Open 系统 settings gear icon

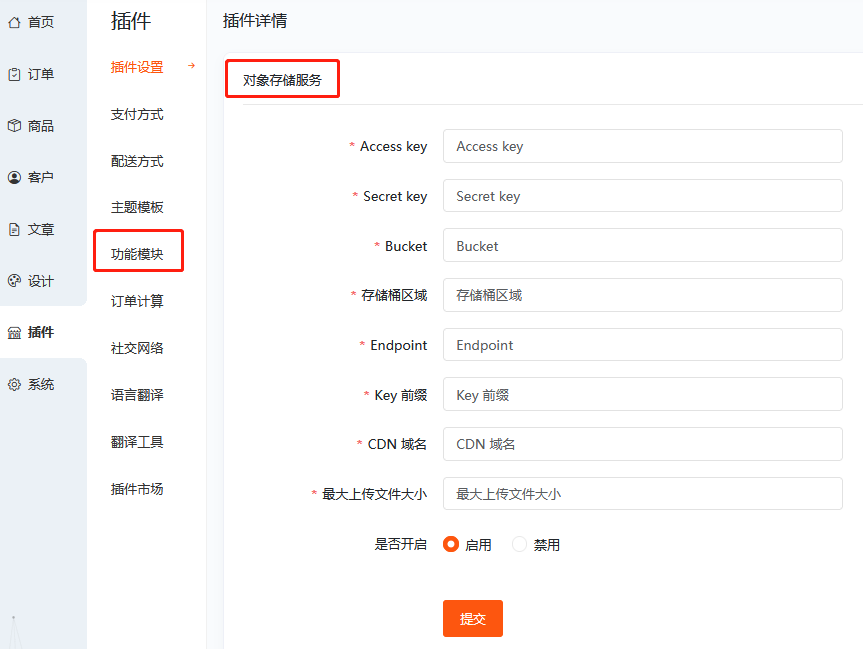click(14, 384)
